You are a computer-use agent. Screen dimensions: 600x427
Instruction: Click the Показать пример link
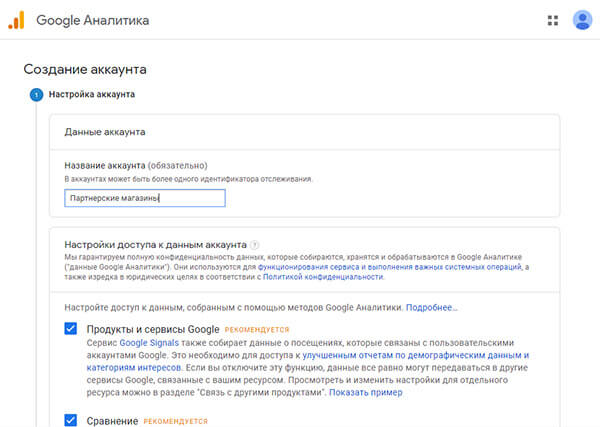pos(366,393)
